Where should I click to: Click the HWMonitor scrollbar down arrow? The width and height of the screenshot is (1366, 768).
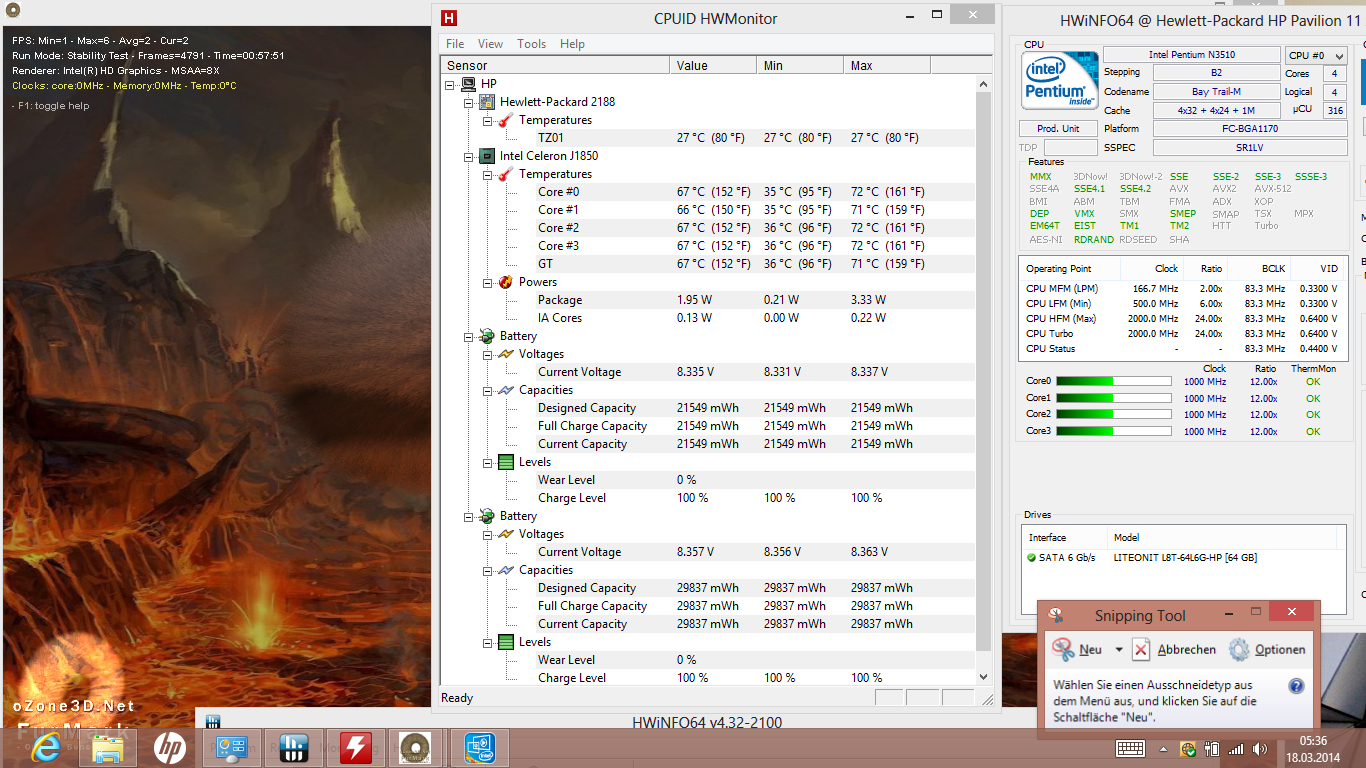(983, 676)
